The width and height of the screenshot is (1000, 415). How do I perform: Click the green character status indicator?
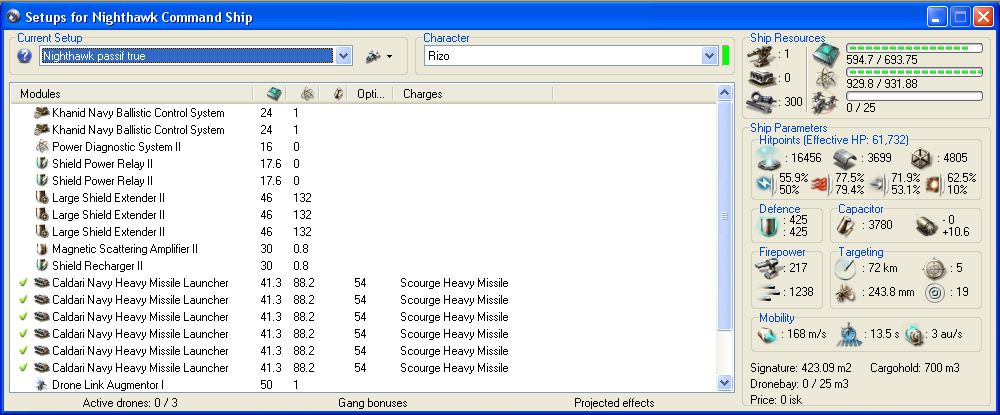tap(726, 55)
